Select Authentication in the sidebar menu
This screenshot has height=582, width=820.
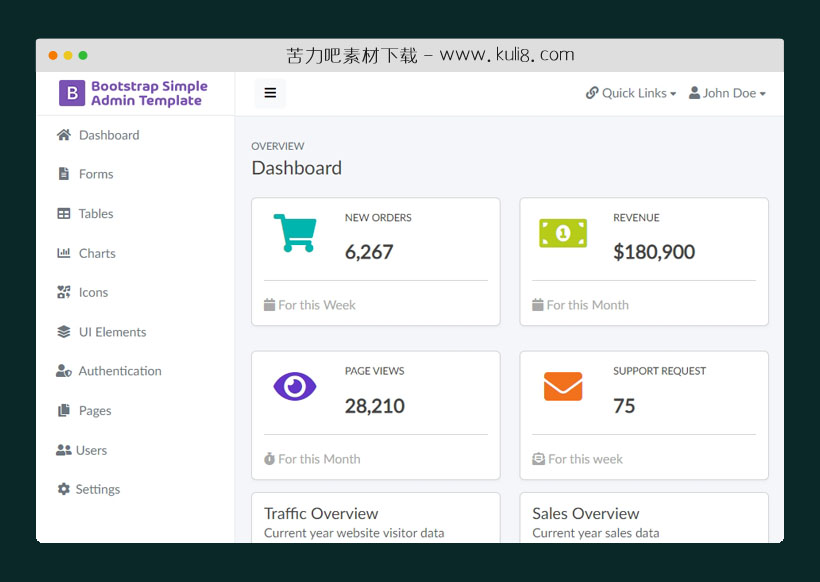click(x=120, y=370)
